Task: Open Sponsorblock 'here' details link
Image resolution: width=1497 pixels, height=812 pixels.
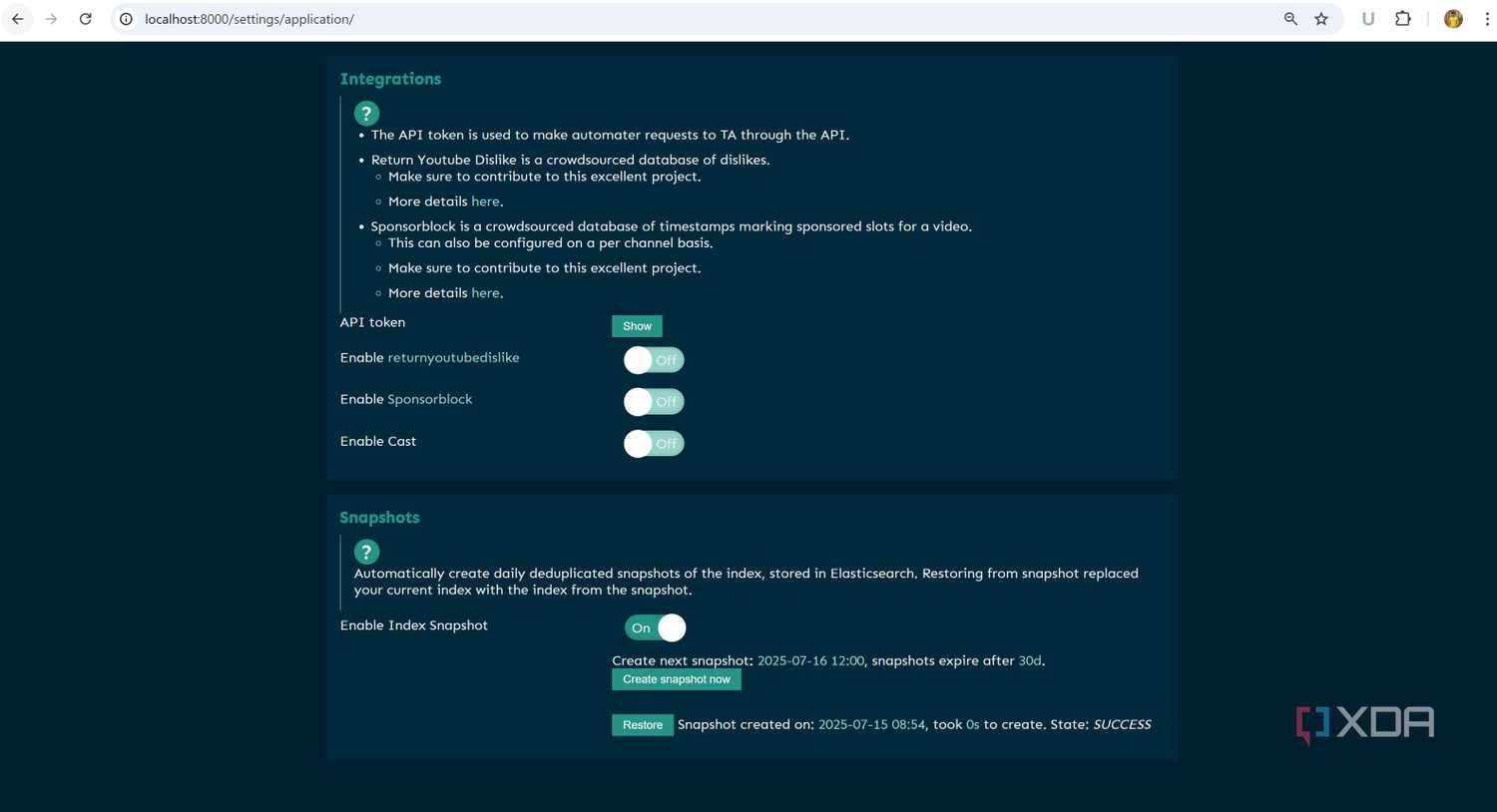Action: 485,293
